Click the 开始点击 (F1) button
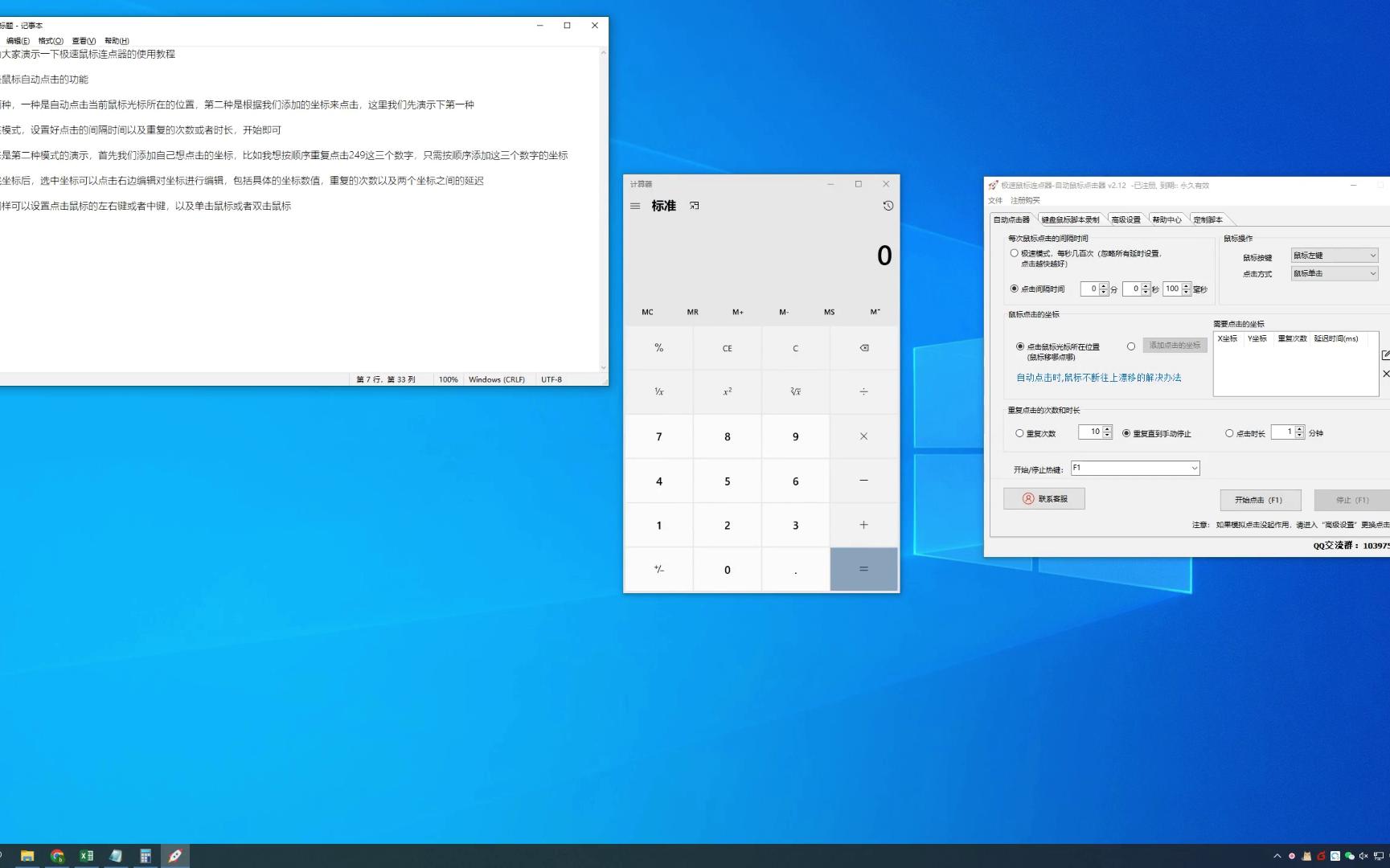The width and height of the screenshot is (1390, 868). coord(1260,500)
